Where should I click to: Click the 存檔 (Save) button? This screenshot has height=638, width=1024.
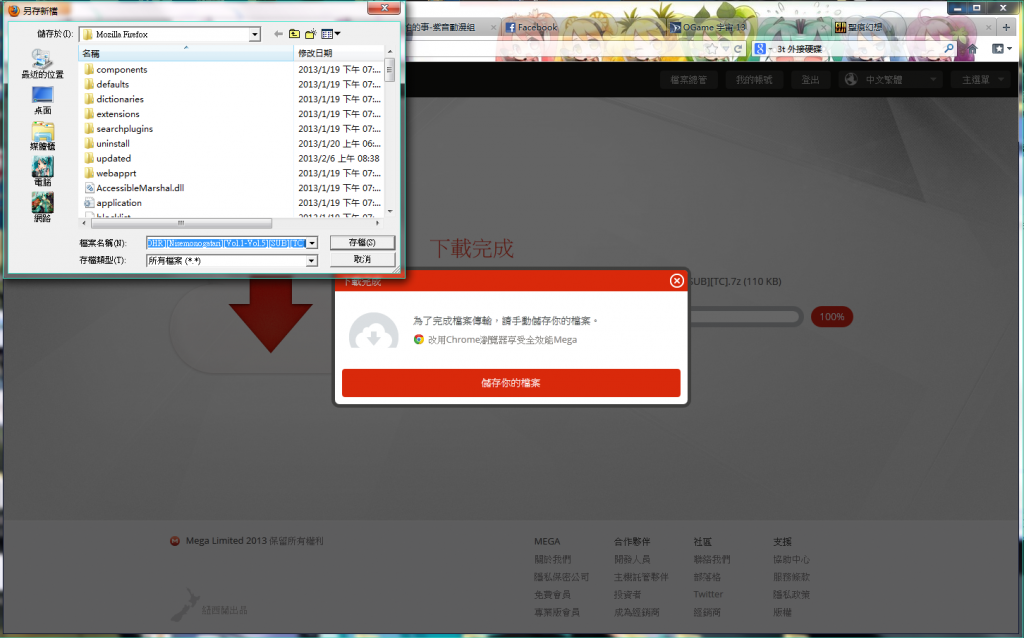(362, 243)
